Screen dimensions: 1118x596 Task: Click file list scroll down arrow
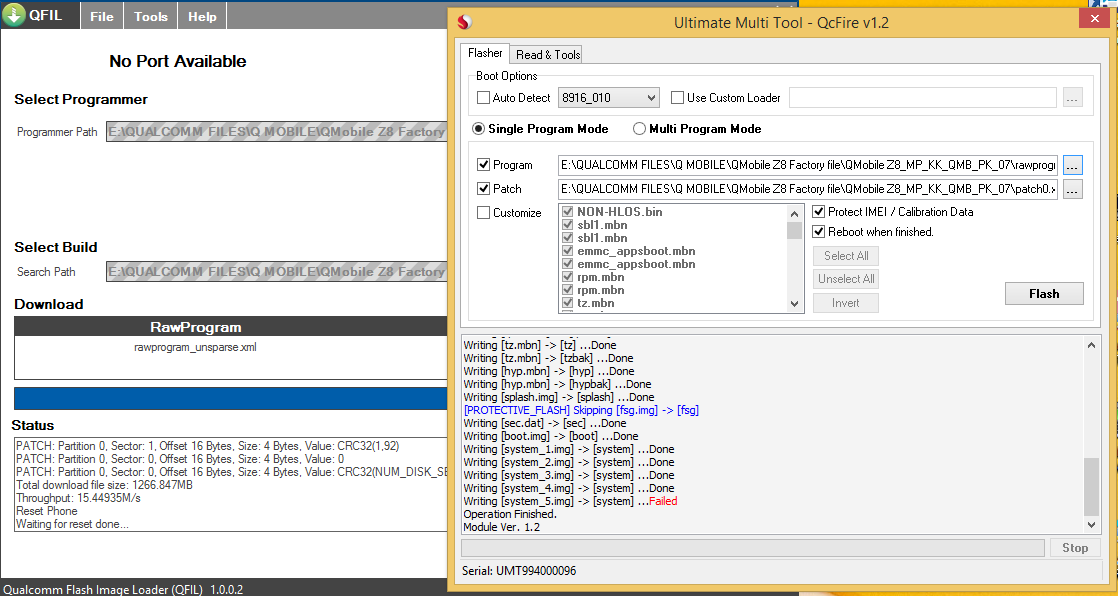pyautogui.click(x=795, y=304)
